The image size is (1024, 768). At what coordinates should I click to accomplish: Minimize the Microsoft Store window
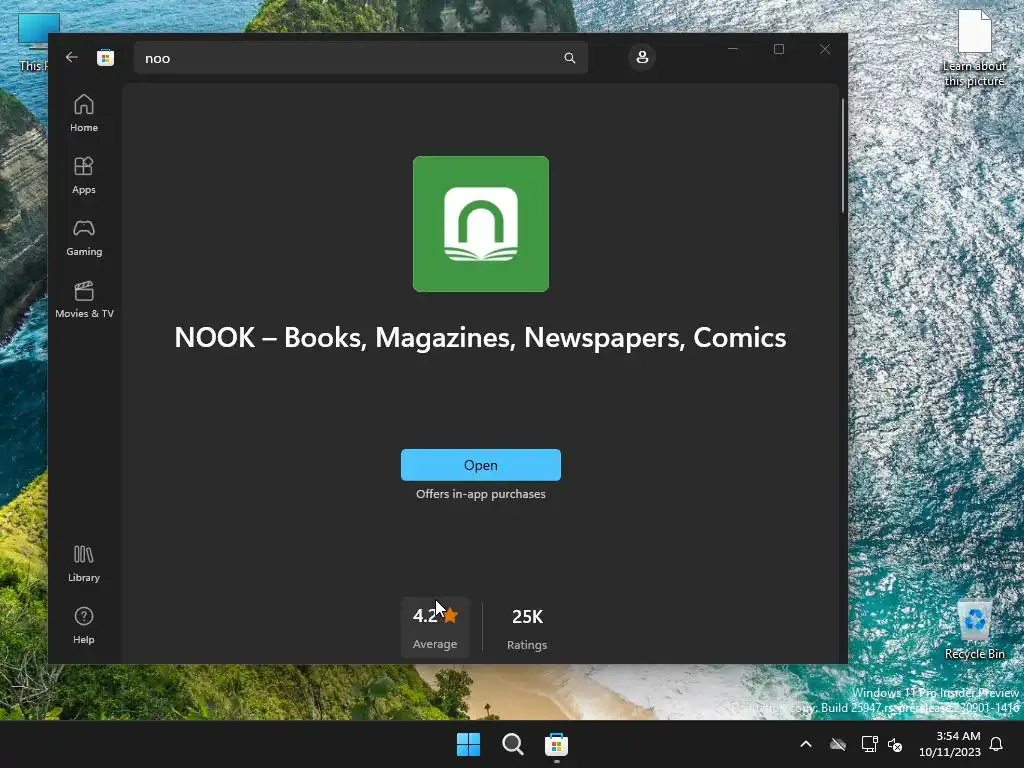coord(733,49)
